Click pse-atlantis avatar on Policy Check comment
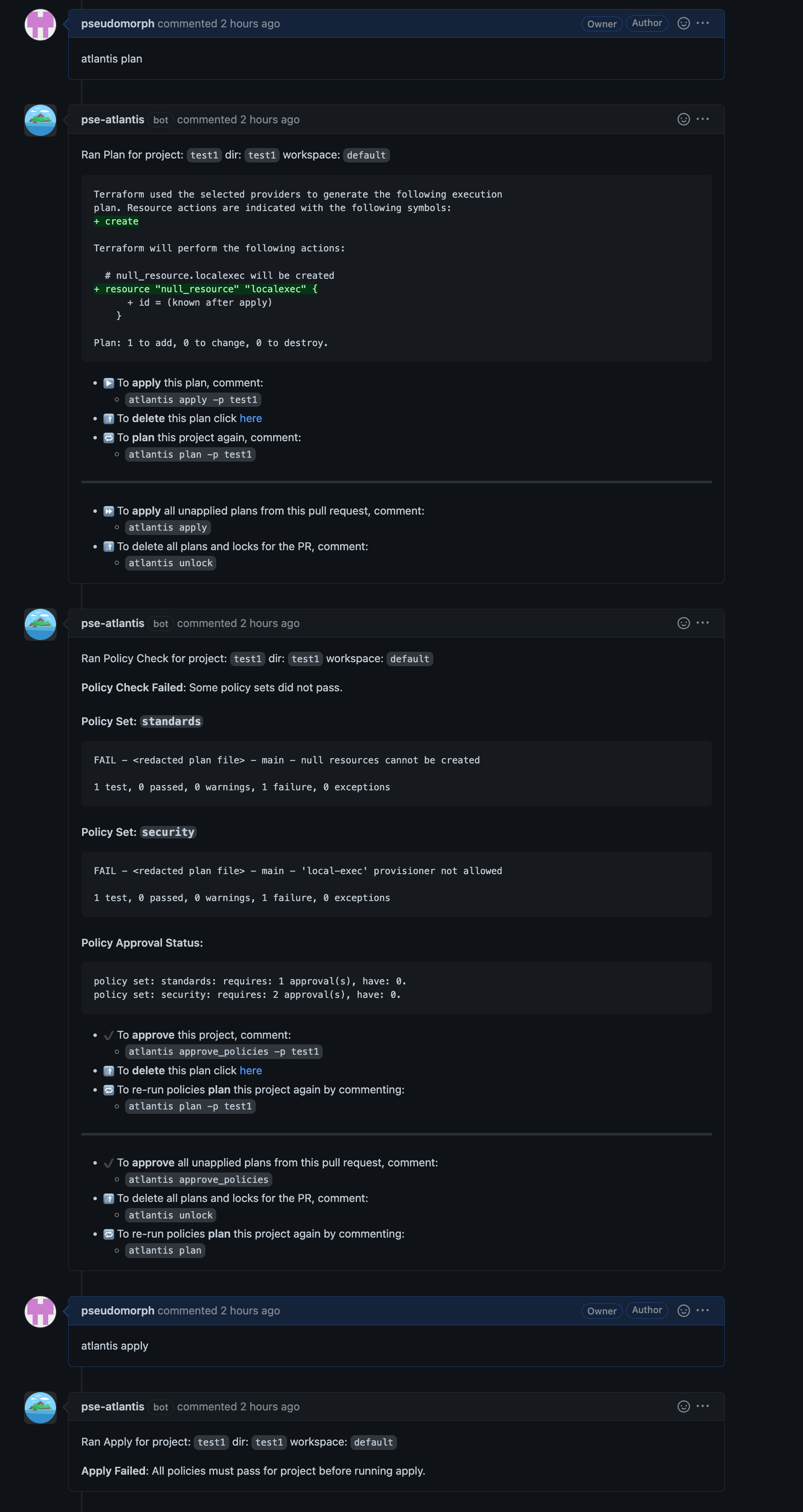 tap(40, 624)
